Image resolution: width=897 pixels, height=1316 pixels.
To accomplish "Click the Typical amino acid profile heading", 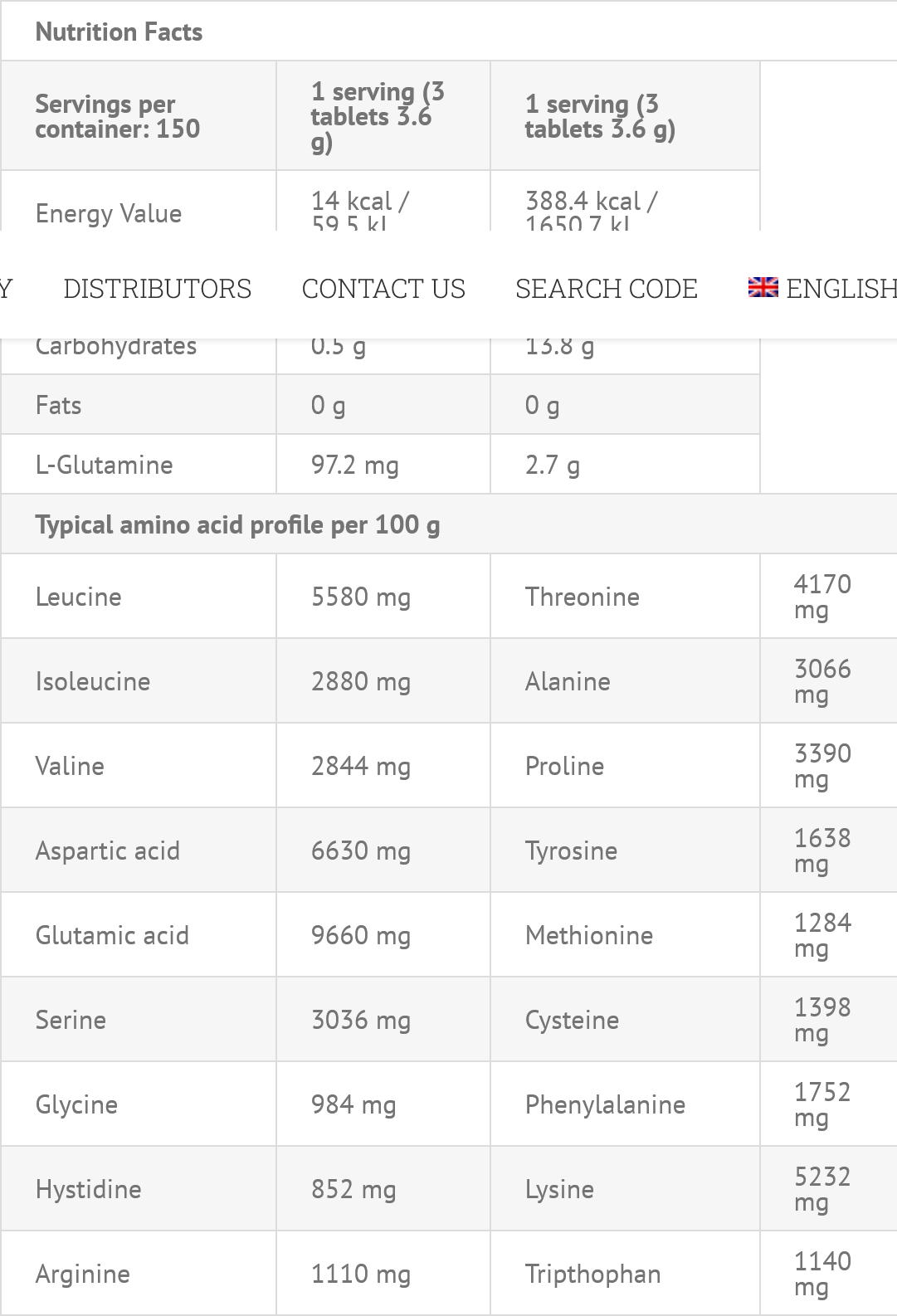I will [237, 524].
